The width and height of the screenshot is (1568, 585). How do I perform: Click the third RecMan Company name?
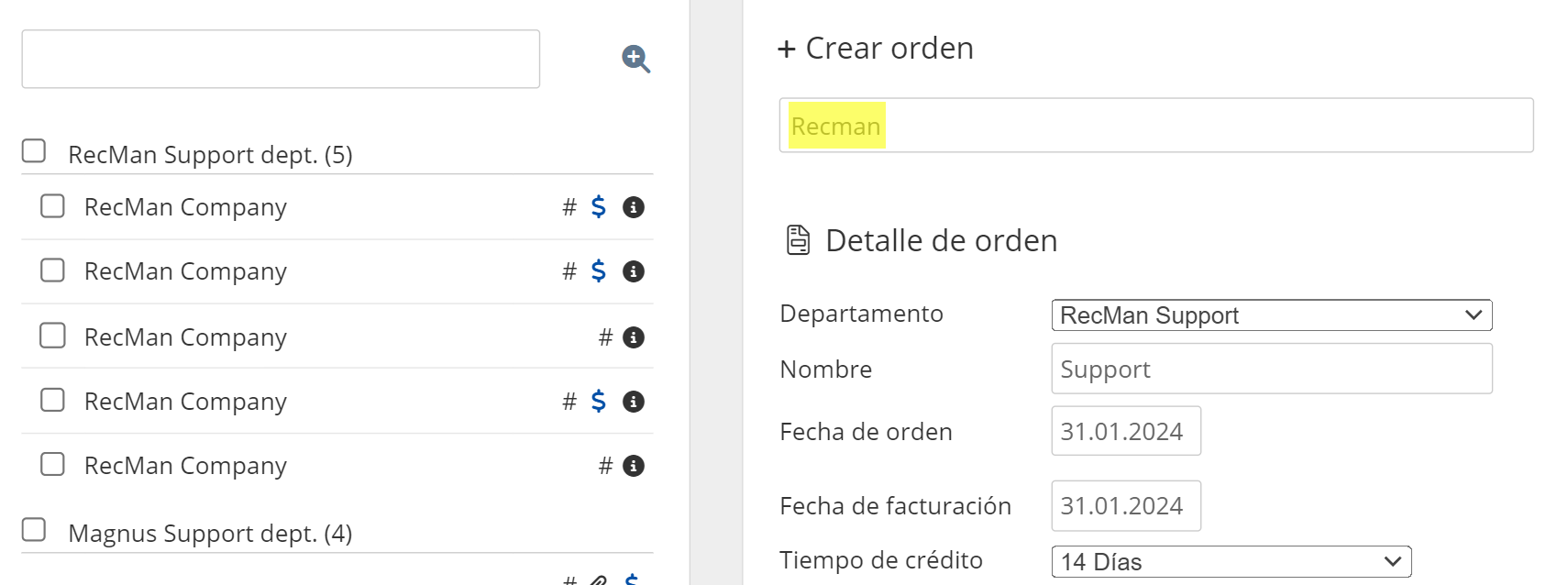185,337
